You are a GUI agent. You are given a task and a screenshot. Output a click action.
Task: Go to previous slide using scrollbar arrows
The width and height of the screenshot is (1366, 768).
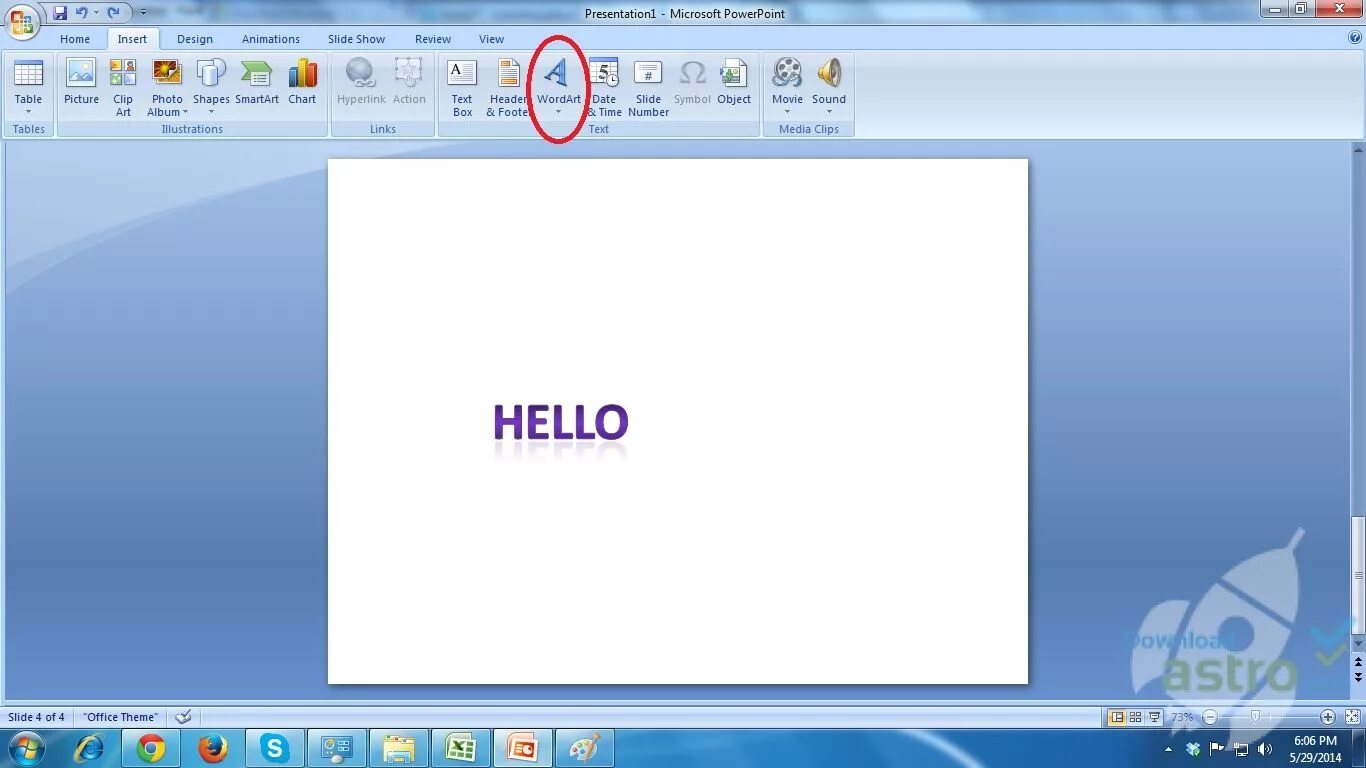tap(1357, 663)
